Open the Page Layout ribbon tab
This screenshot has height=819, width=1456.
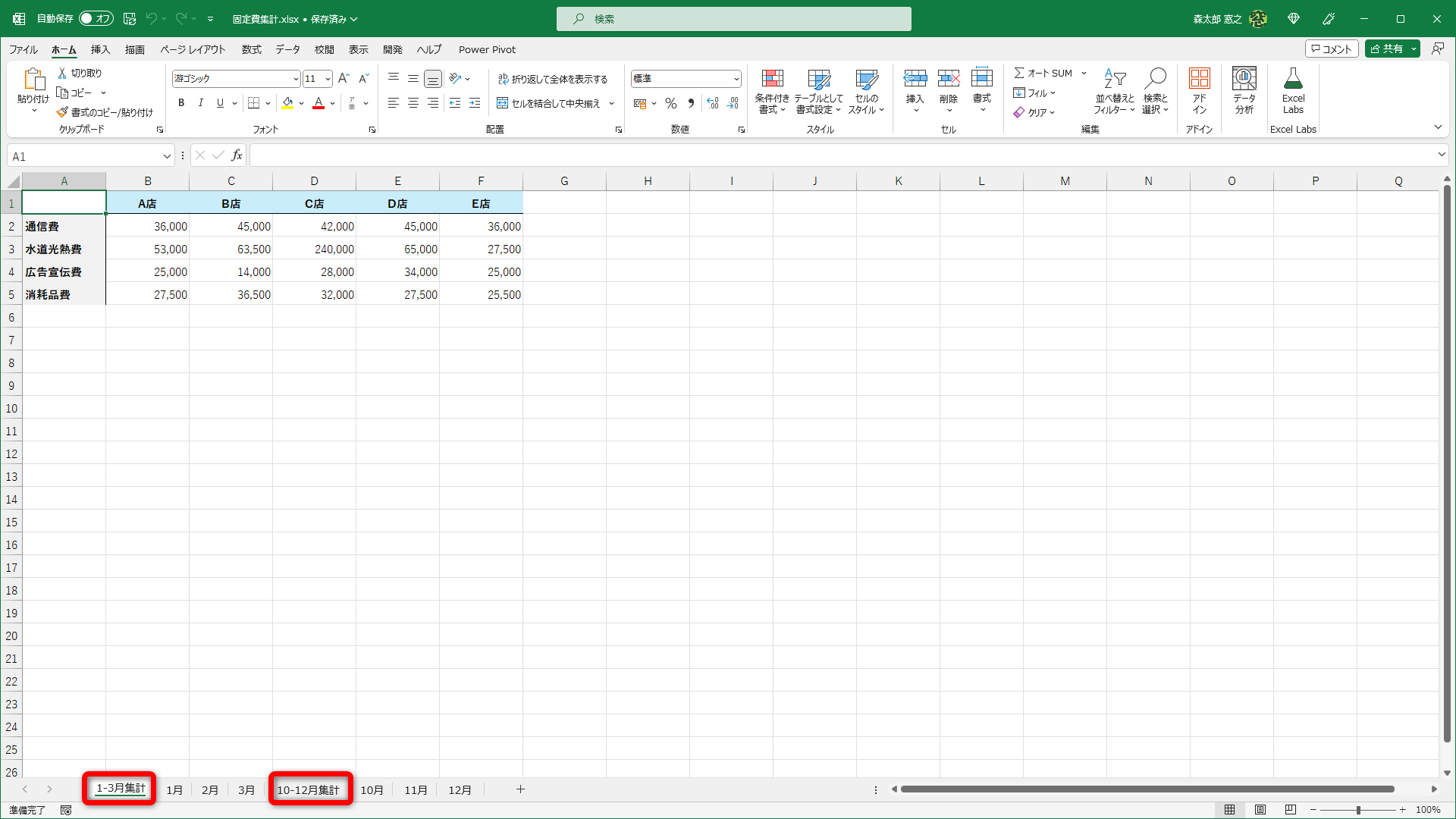click(x=193, y=49)
